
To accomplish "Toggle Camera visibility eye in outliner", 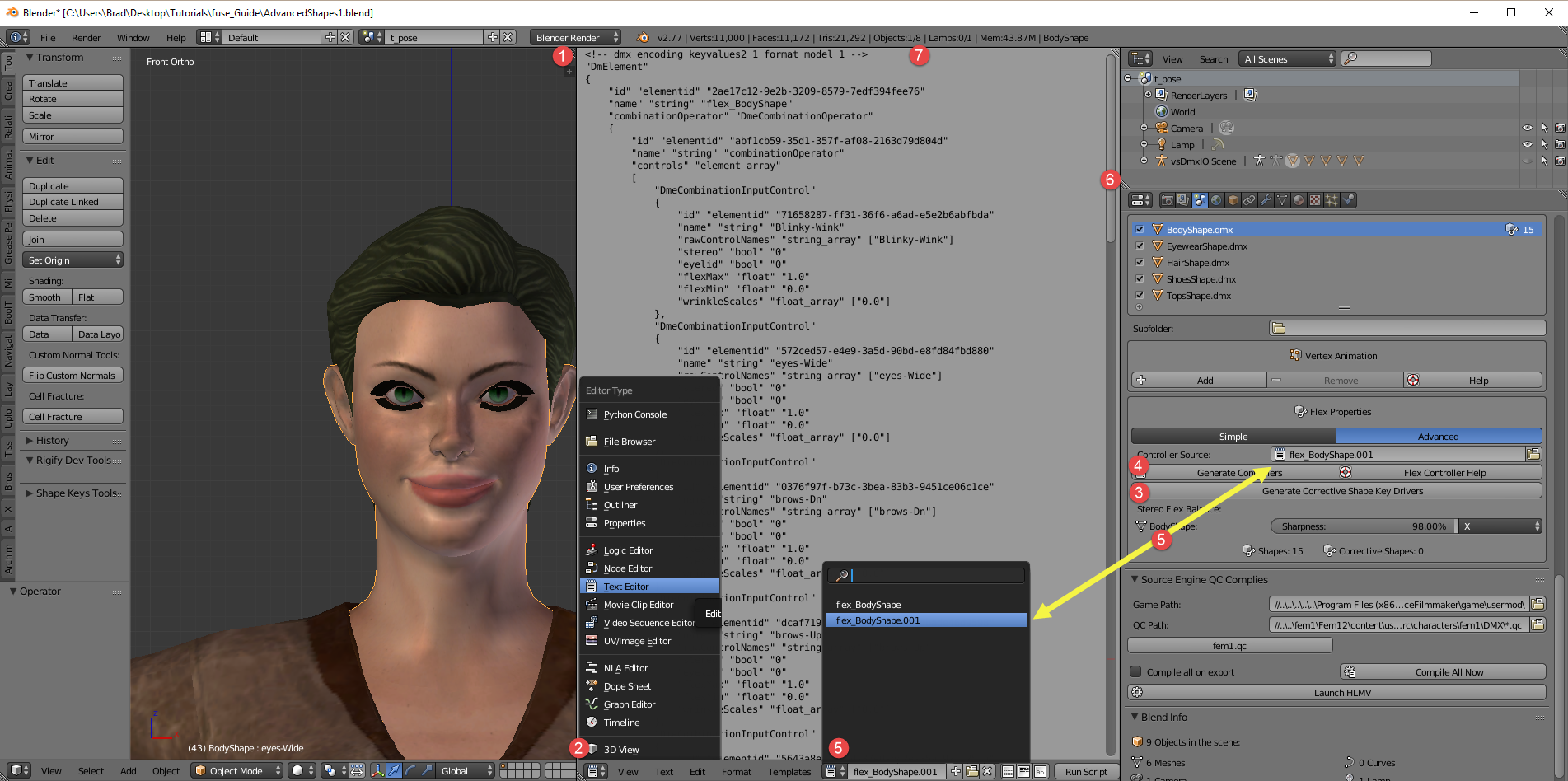I will [x=1527, y=129].
